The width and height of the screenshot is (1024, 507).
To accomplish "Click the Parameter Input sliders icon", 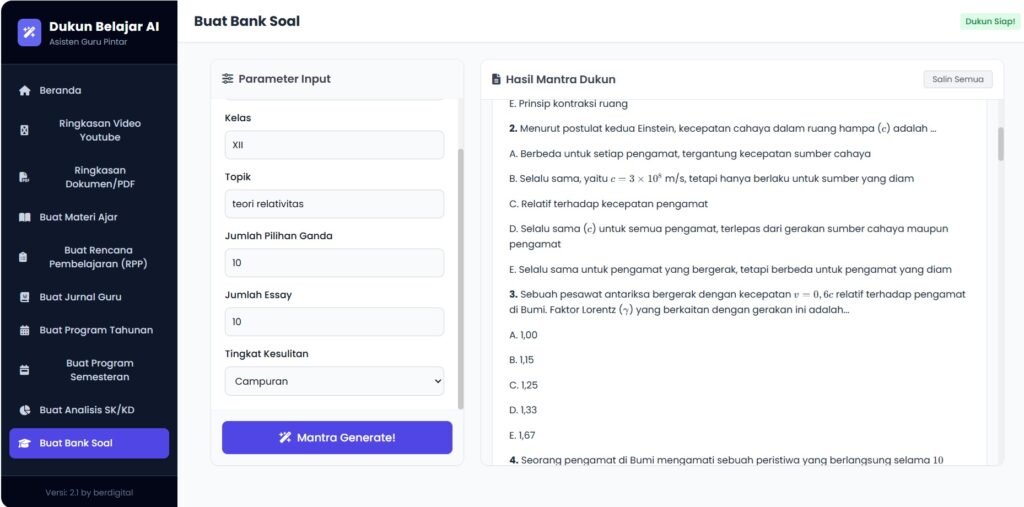I will click(x=228, y=79).
